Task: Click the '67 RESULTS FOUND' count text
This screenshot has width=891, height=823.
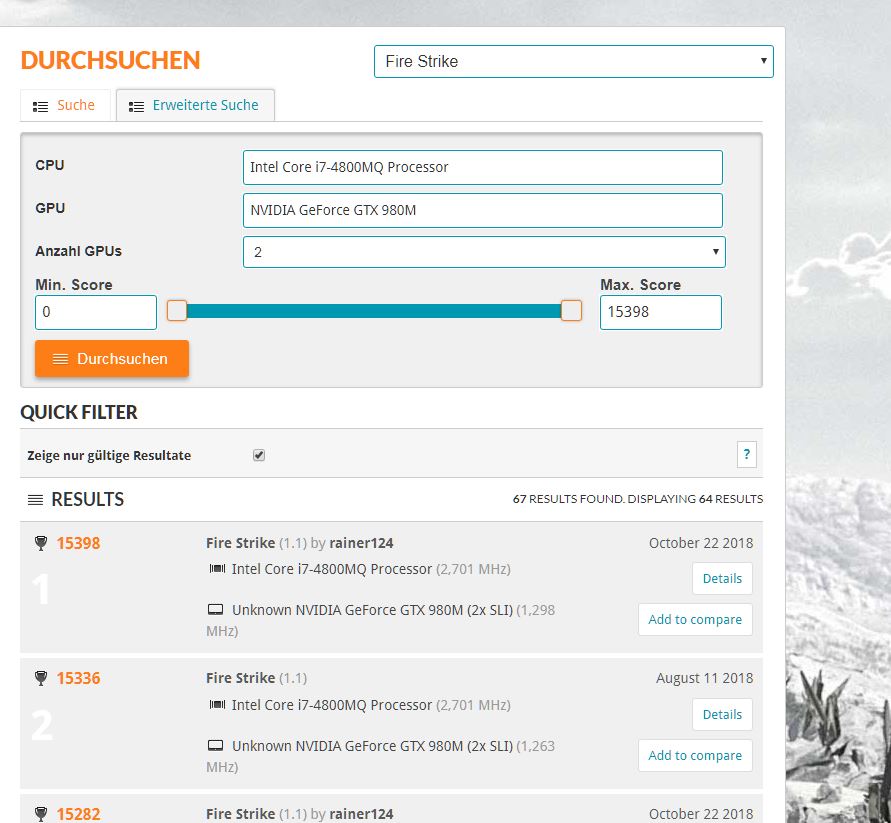Action: click(x=568, y=499)
